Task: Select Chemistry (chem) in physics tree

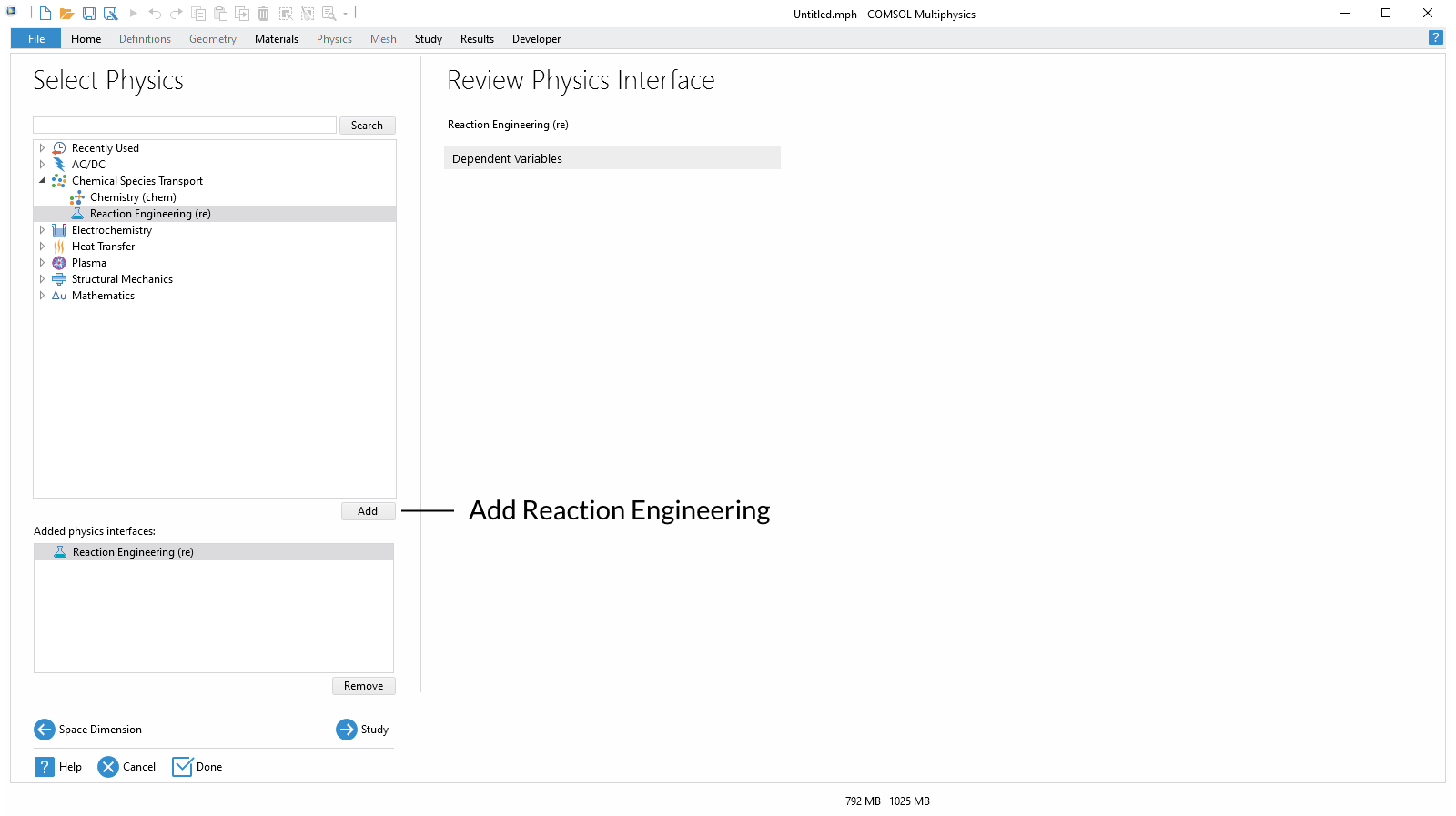Action: (133, 197)
